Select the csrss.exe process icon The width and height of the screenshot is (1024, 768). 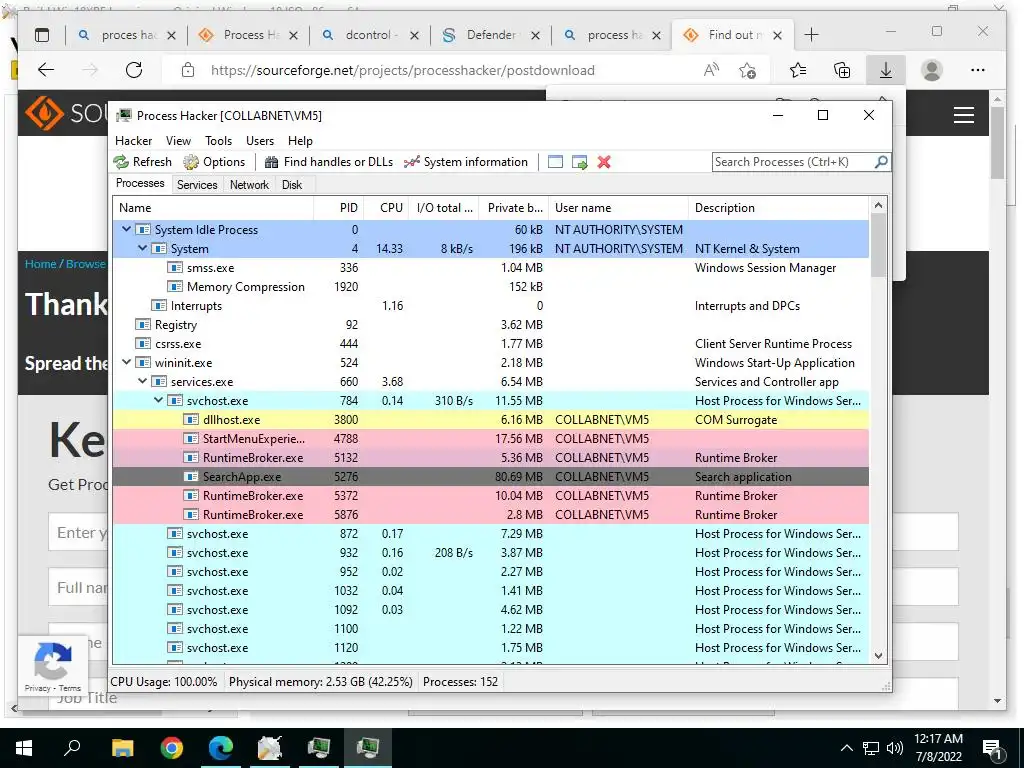click(x=143, y=344)
